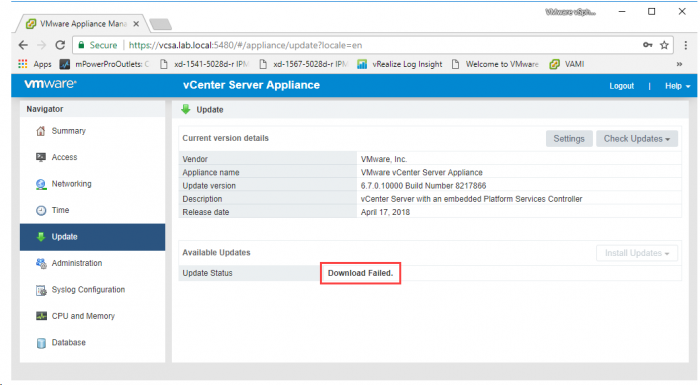Viewport: 700px width, 385px height.
Task: Click the Download Failed. status text
Action: [x=360, y=273]
